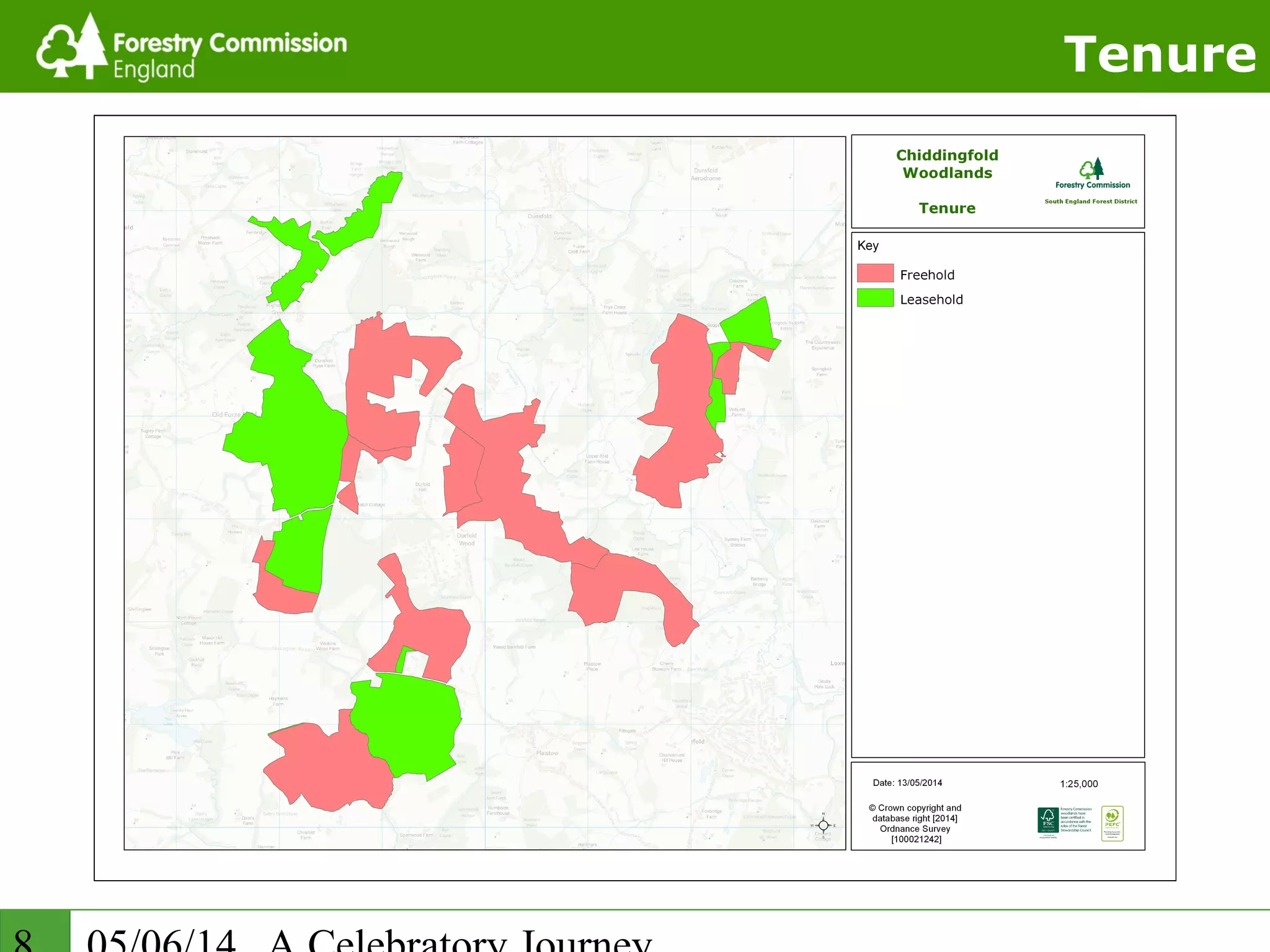
Task: Click the small Forestry Commission logo in title box
Action: coord(1092,169)
